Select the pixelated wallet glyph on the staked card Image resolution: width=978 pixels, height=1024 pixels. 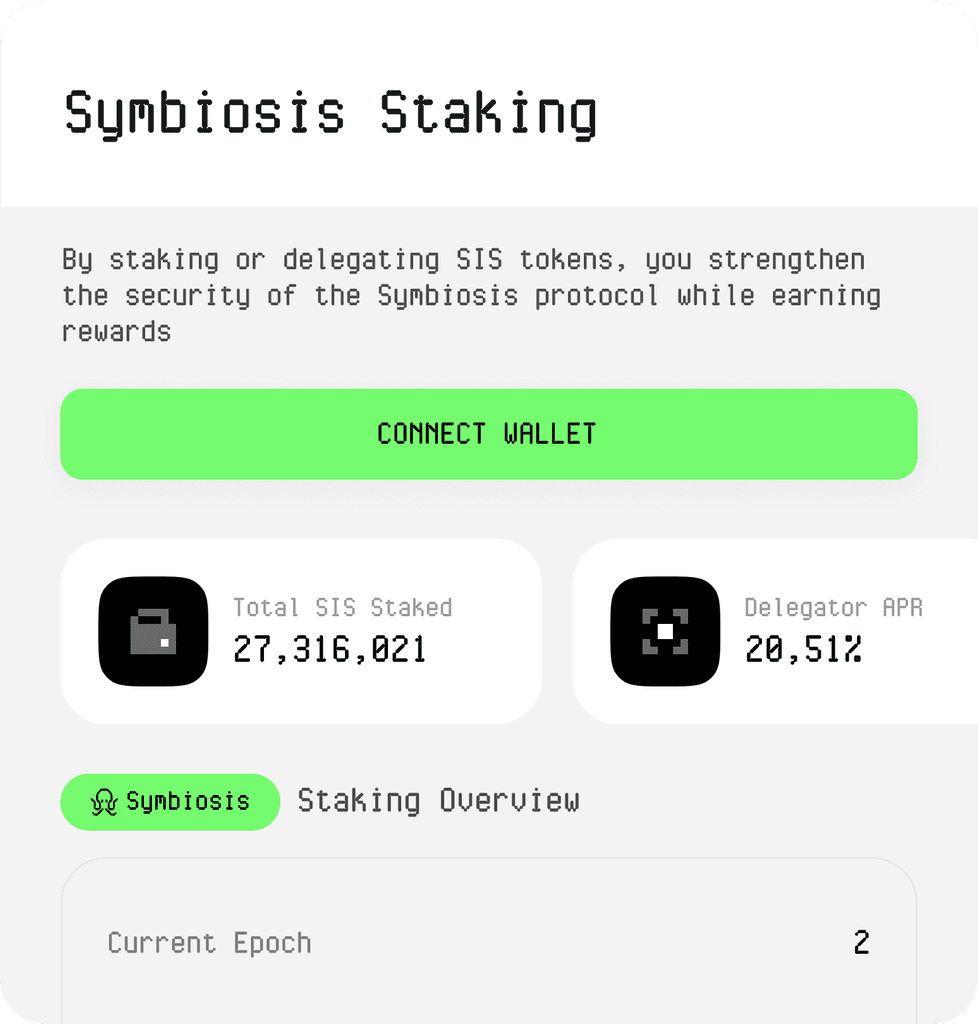pyautogui.click(x=152, y=631)
